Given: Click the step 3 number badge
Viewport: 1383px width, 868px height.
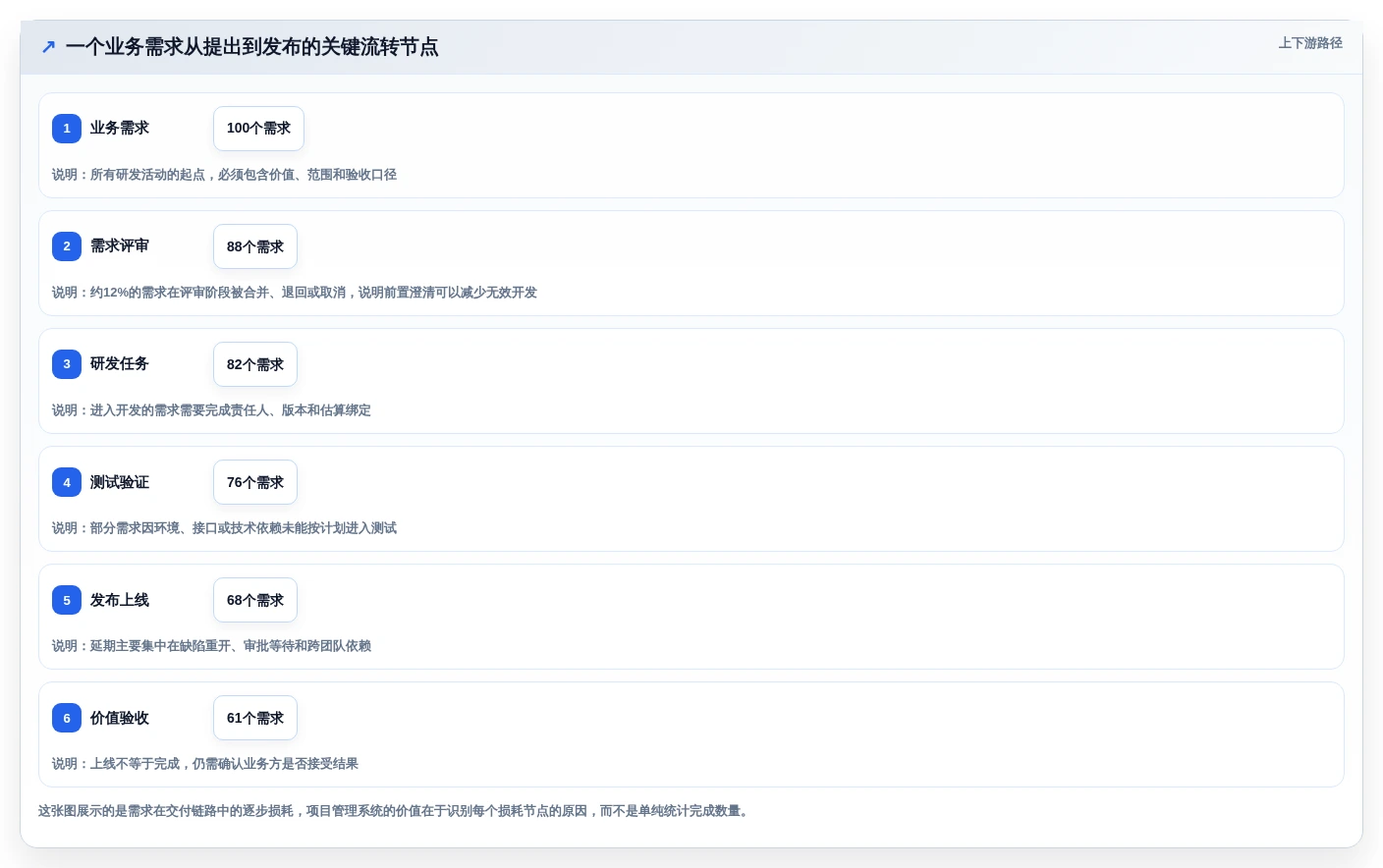Looking at the screenshot, I should point(67,364).
